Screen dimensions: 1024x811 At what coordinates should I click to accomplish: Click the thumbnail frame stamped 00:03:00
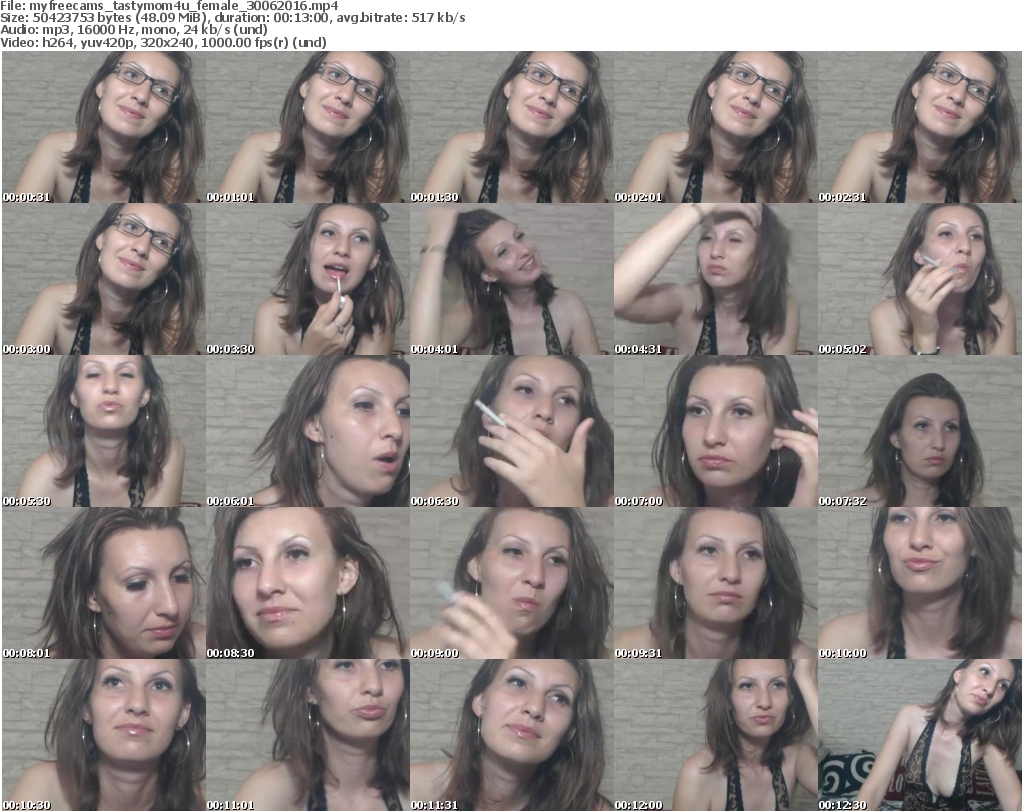103,279
